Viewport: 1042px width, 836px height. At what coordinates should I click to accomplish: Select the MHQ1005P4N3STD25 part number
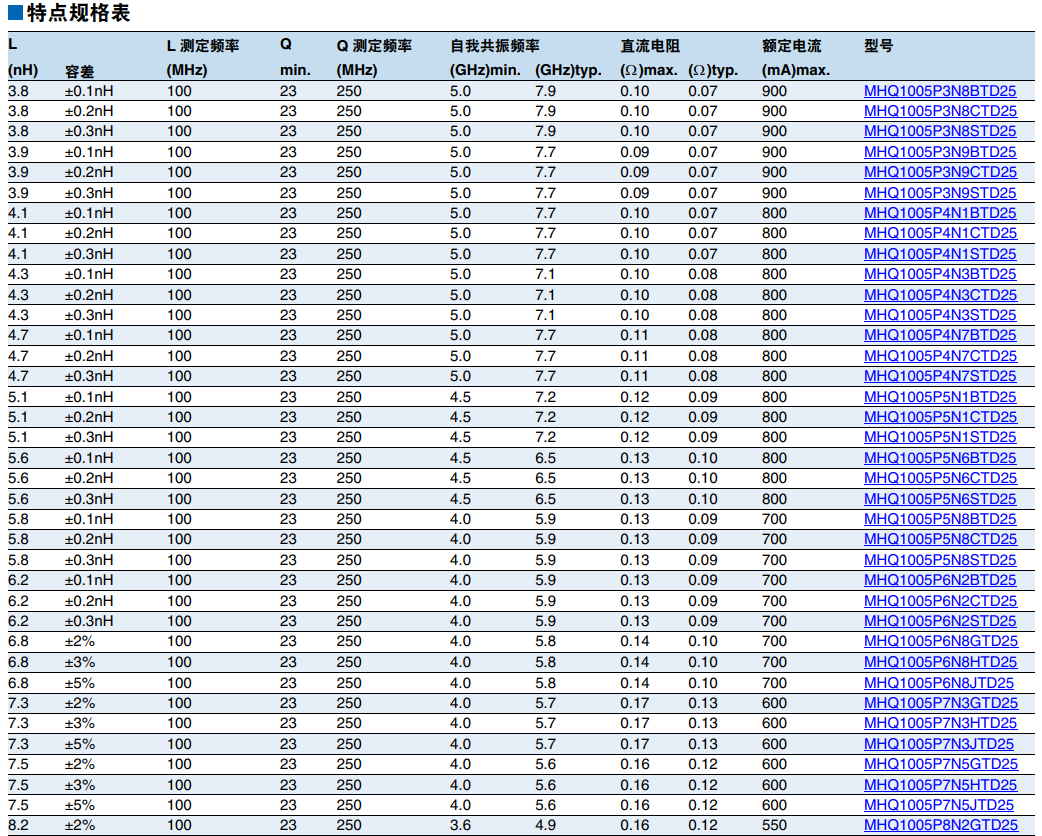[940, 315]
